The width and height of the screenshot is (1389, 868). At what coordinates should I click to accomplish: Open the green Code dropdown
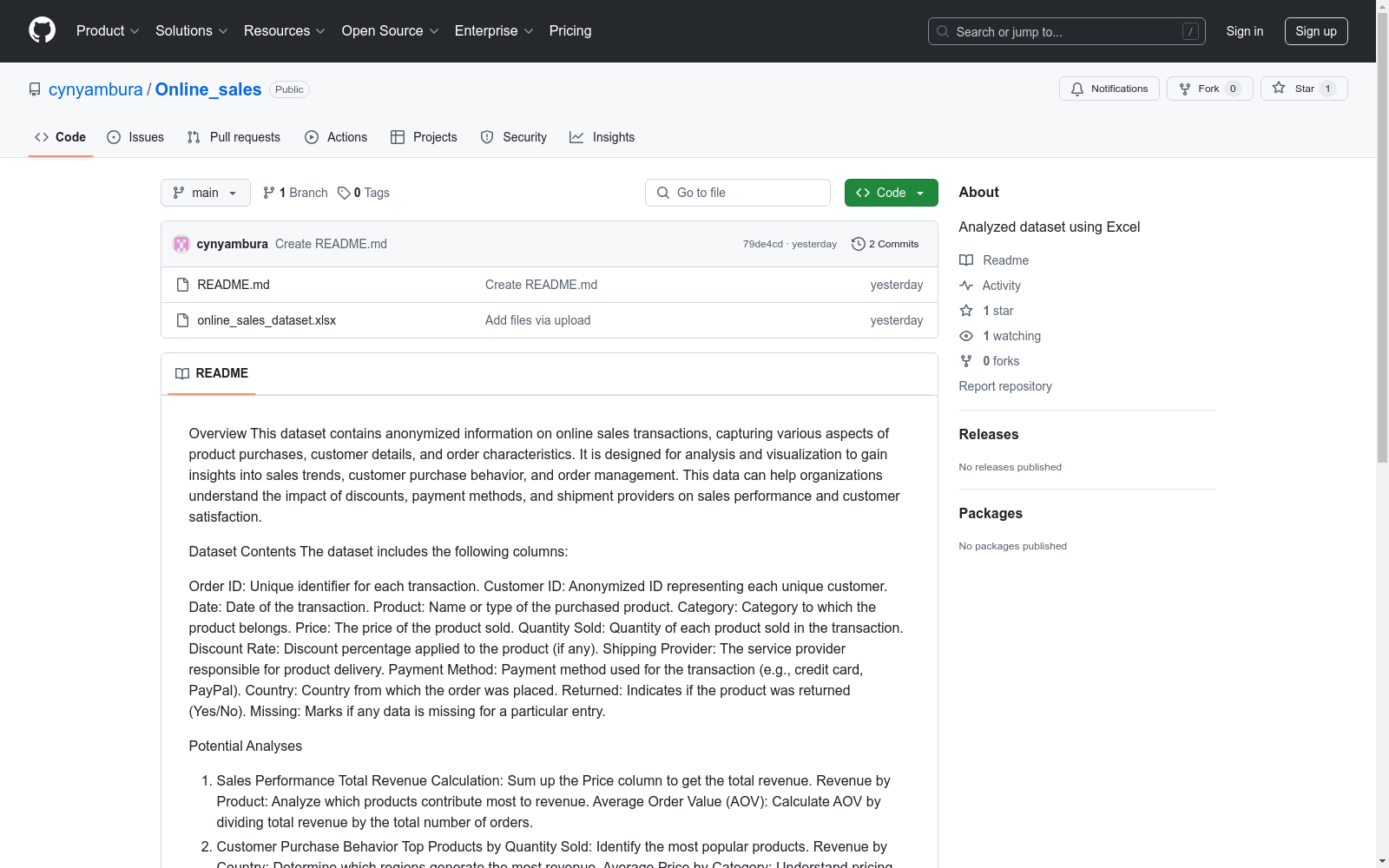click(x=891, y=193)
